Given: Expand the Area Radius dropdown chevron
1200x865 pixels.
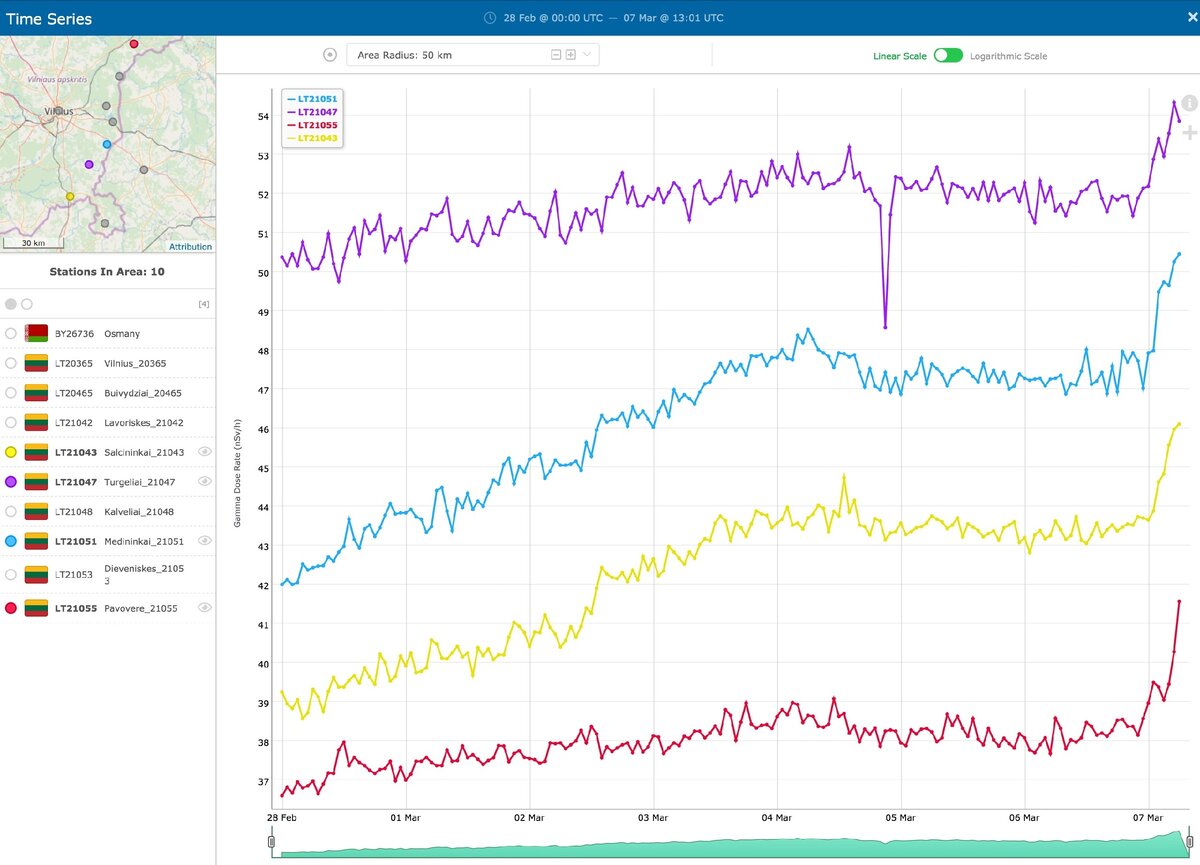Looking at the screenshot, I should tap(587, 55).
